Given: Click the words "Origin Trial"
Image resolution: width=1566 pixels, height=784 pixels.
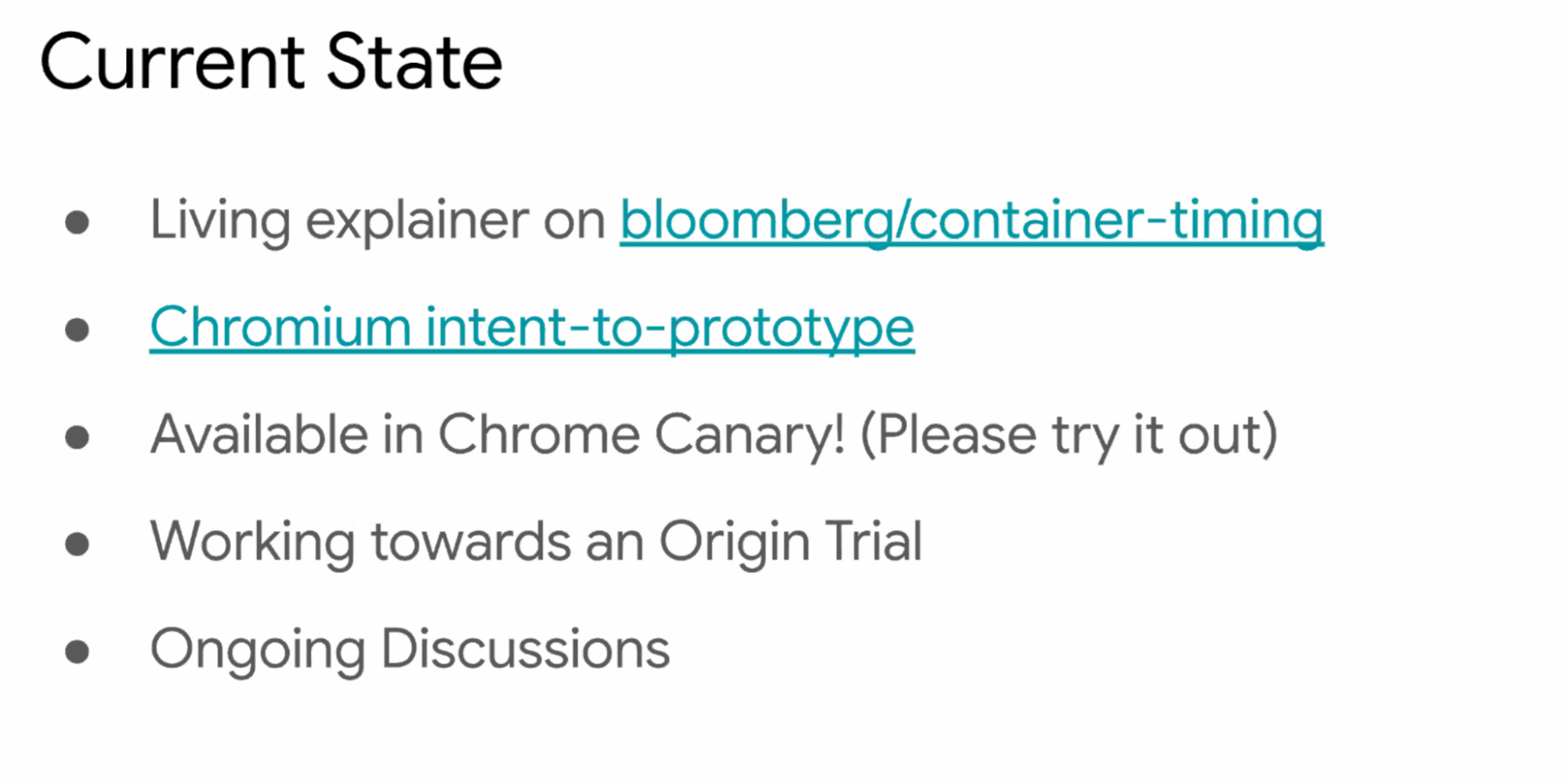Looking at the screenshot, I should point(790,542).
